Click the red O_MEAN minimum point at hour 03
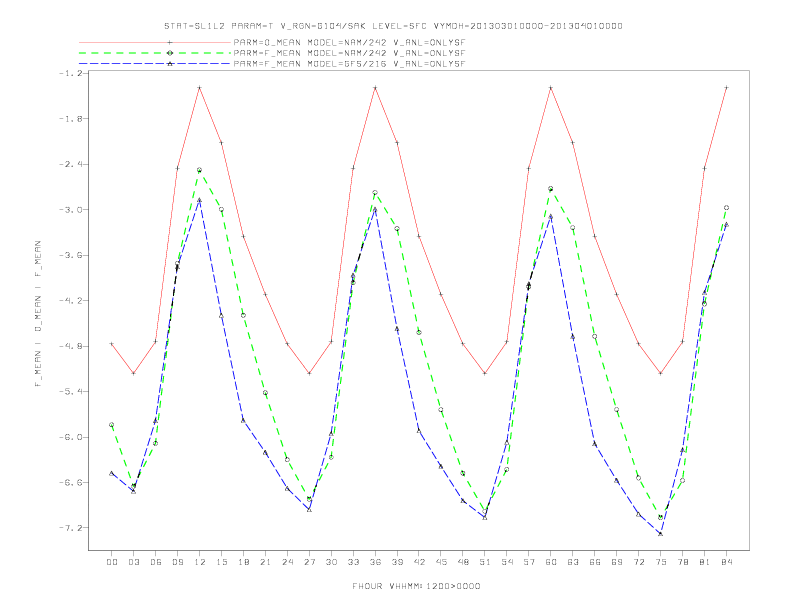Image resolution: width=792 pixels, height=612 pixels. coord(133,373)
